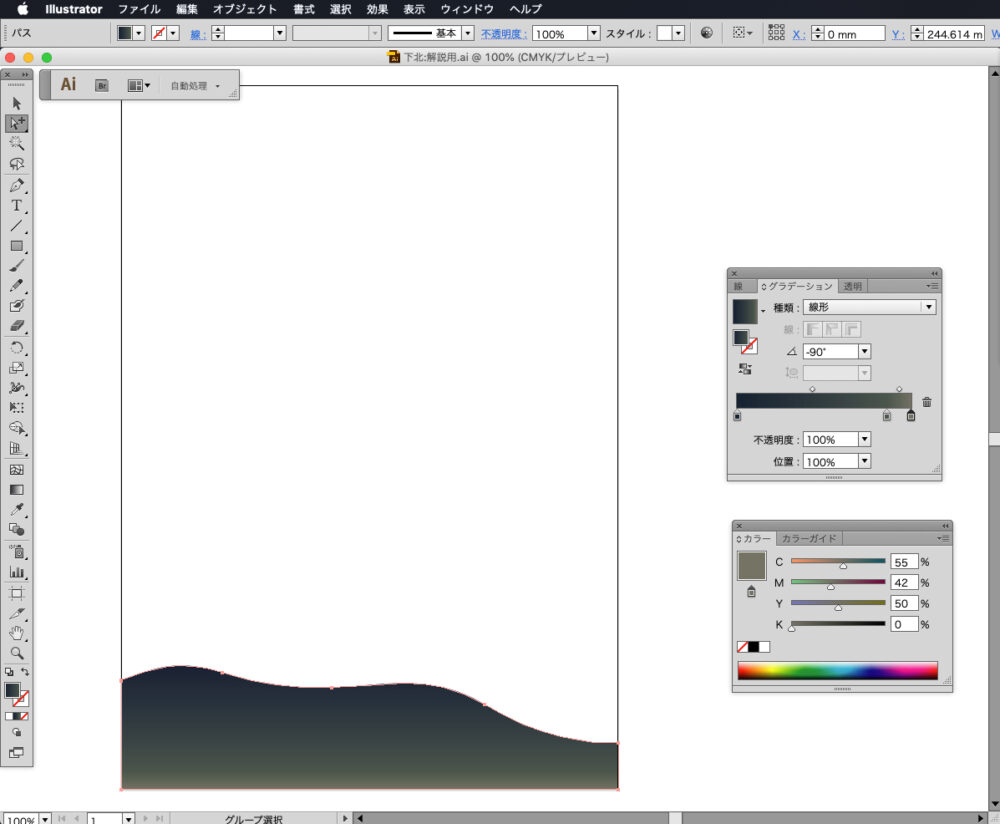Select the Type tool in toolbox
The height and width of the screenshot is (824, 1000).
click(x=16, y=205)
